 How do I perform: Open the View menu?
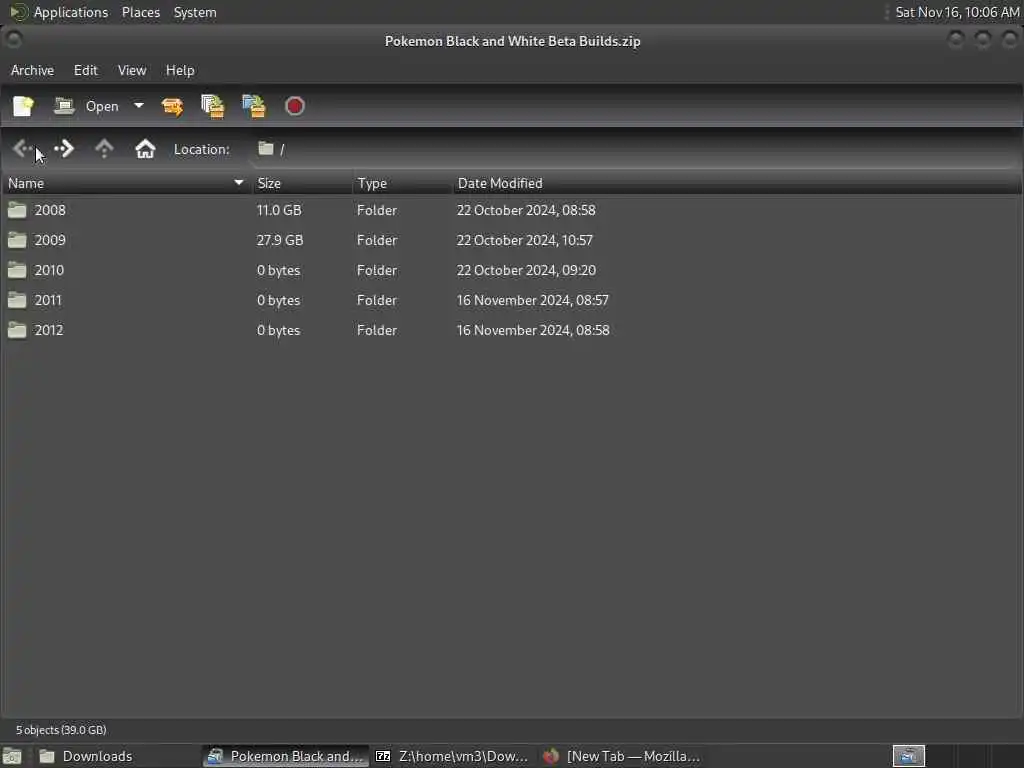click(x=132, y=70)
